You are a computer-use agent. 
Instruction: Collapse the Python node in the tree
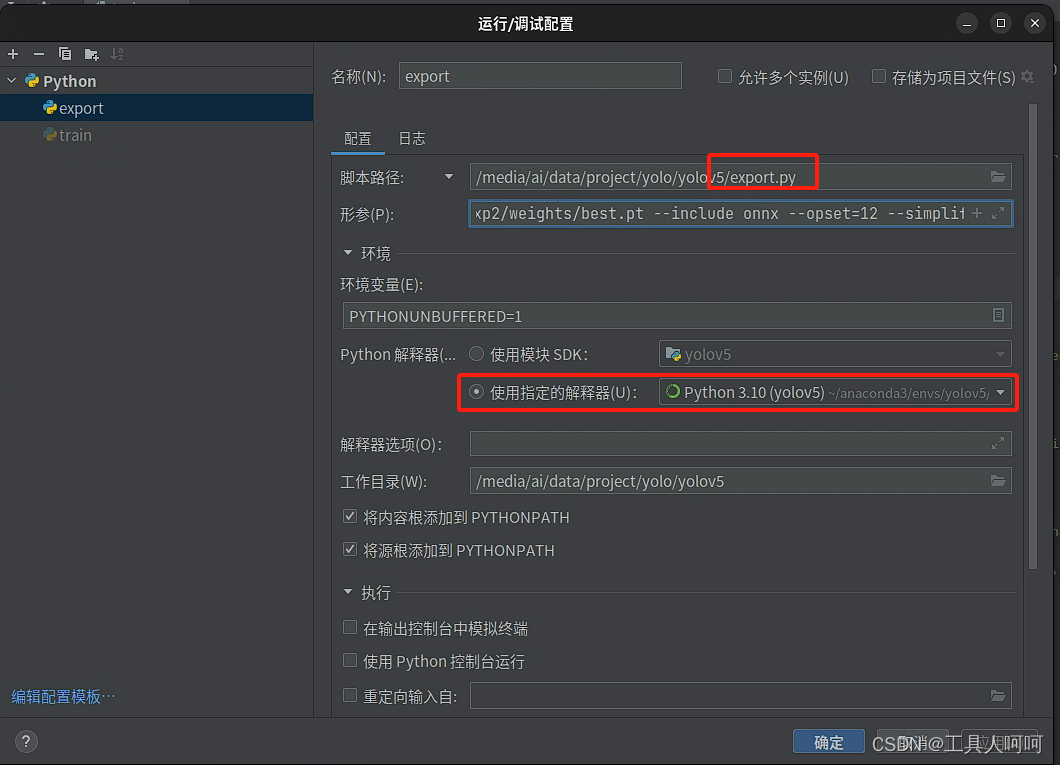click(x=11, y=80)
